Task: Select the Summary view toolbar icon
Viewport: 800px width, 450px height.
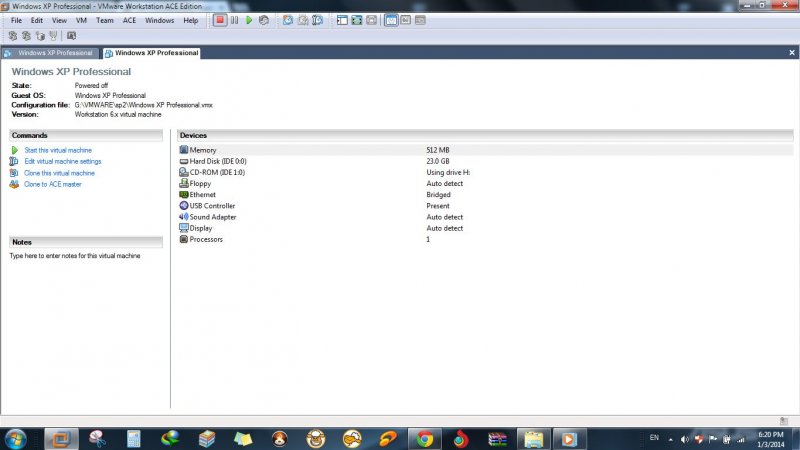Action: pyautogui.click(x=391, y=20)
